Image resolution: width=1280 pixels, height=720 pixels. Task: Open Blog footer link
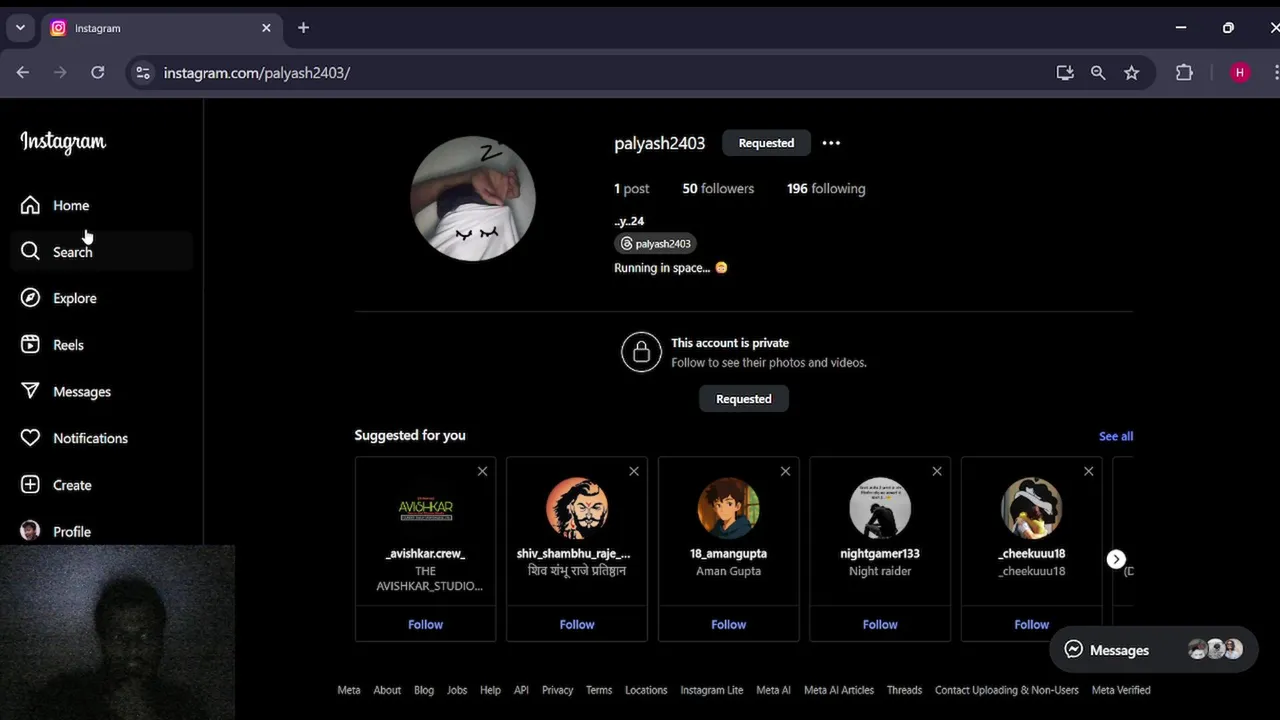pos(424,690)
